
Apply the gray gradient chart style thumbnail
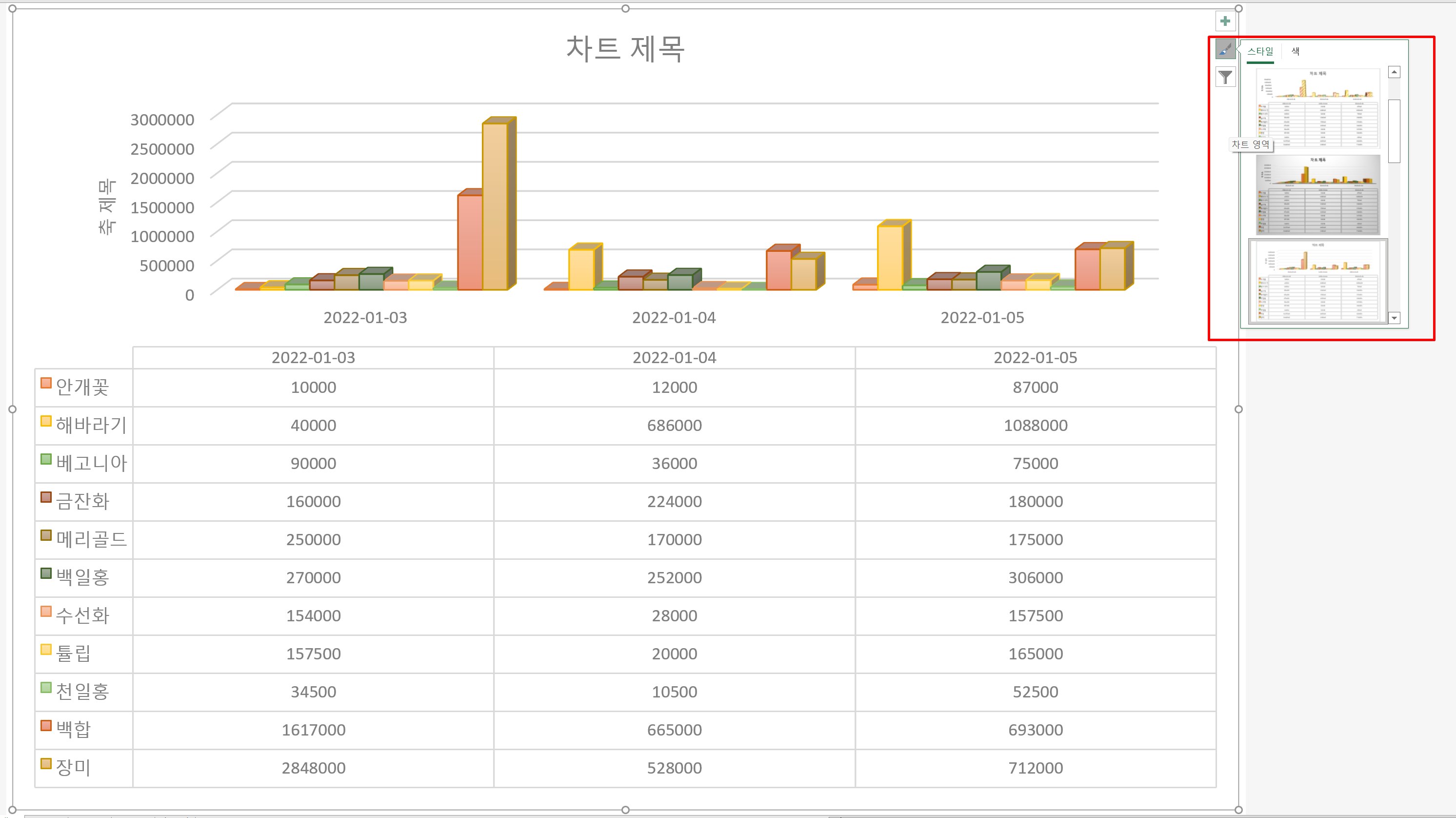tap(1317, 195)
